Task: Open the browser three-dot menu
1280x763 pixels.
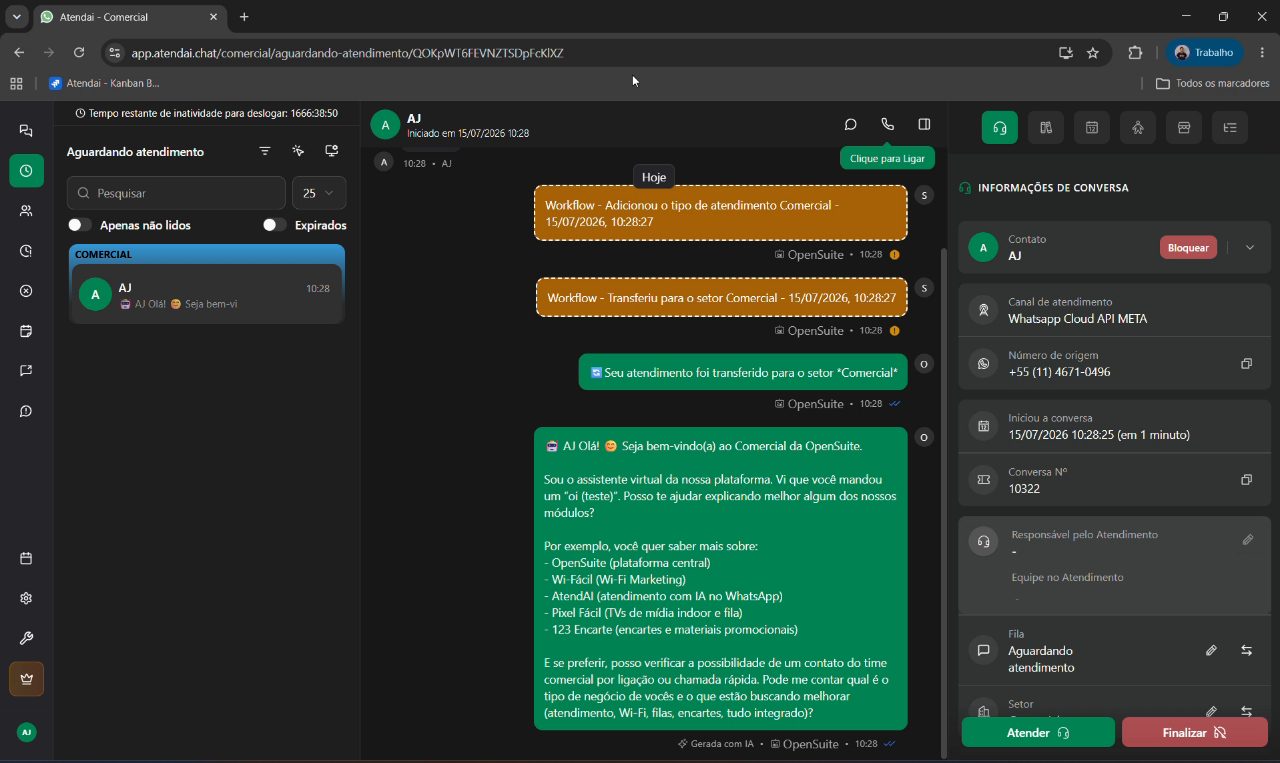Action: tap(1264, 53)
